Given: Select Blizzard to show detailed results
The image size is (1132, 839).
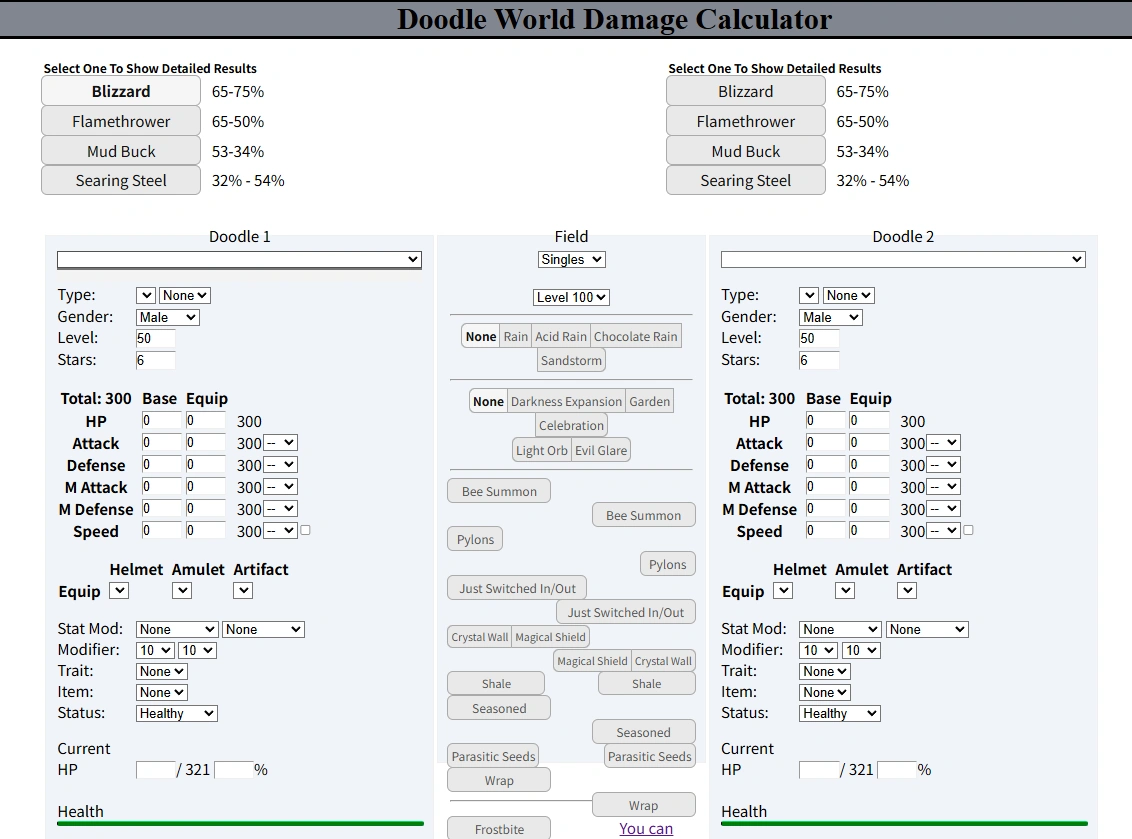Looking at the screenshot, I should (120, 90).
